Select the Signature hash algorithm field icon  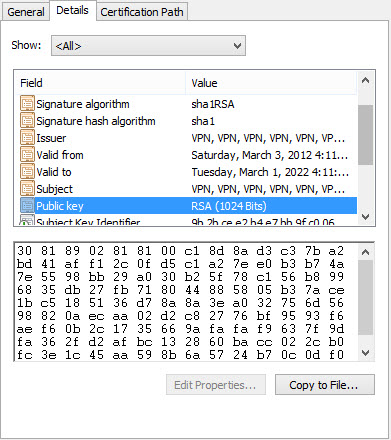[x=27, y=121]
